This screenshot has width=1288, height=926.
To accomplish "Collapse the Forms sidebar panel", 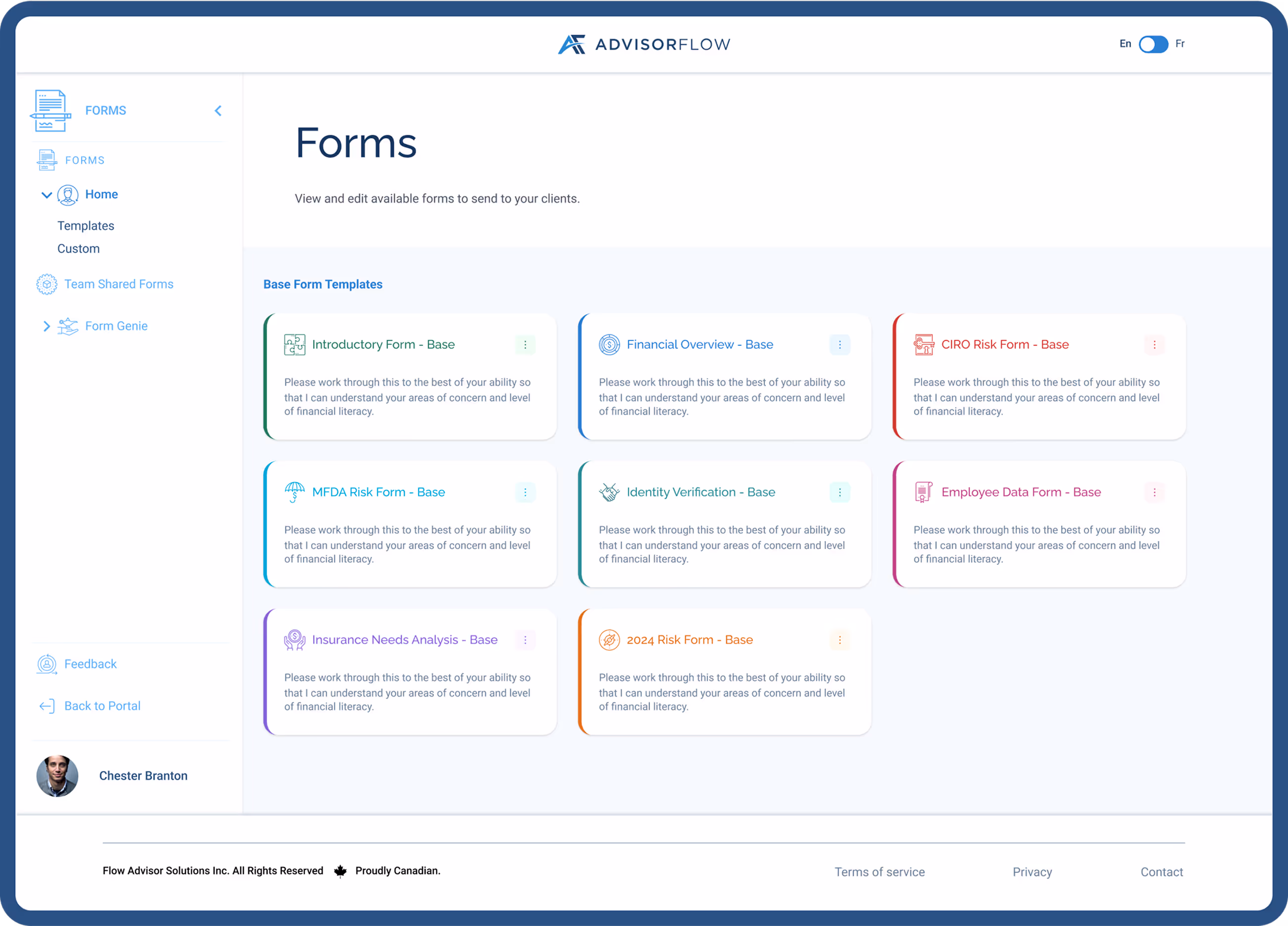I will (x=218, y=110).
